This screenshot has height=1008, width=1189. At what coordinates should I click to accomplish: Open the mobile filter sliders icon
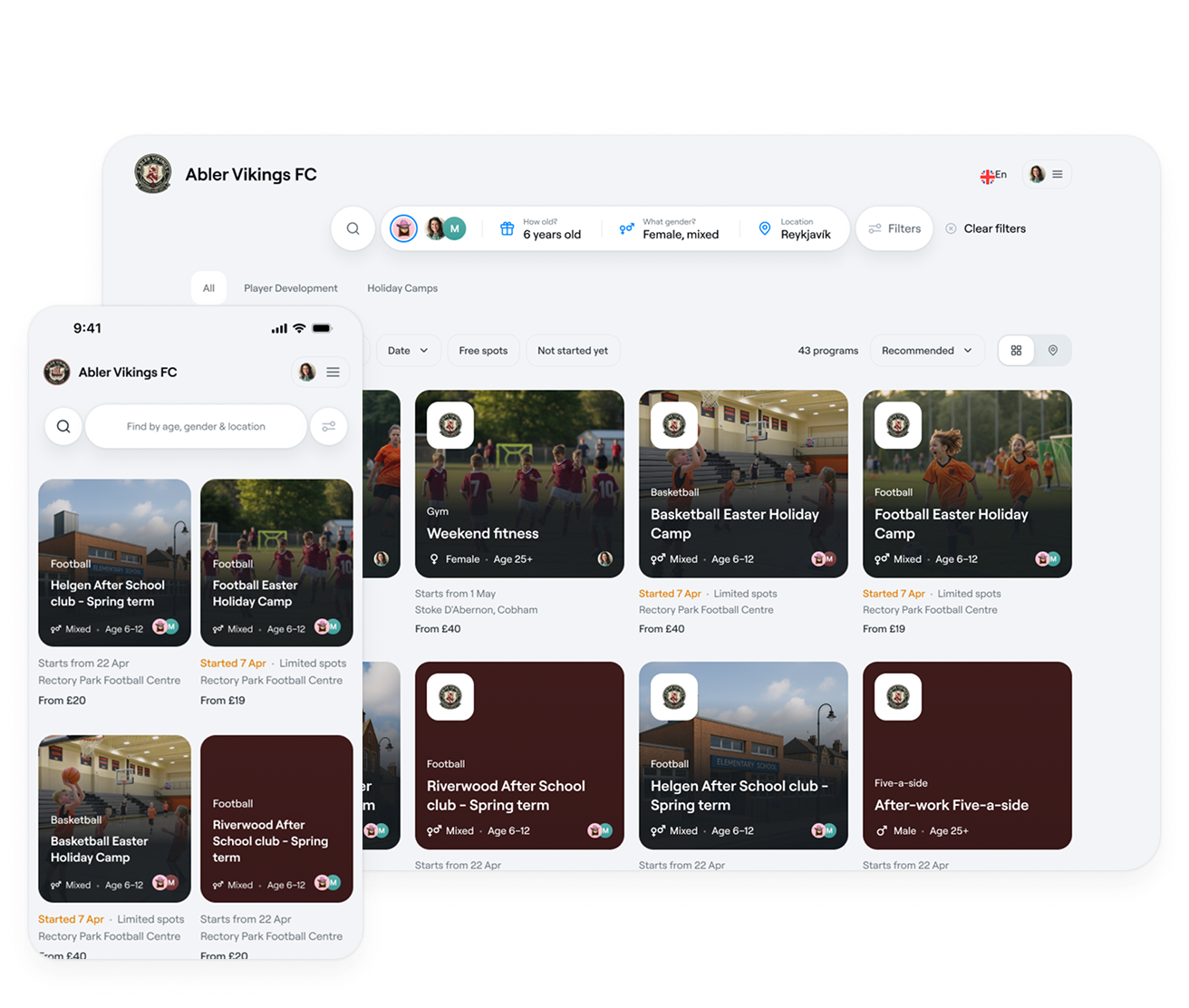tap(329, 426)
